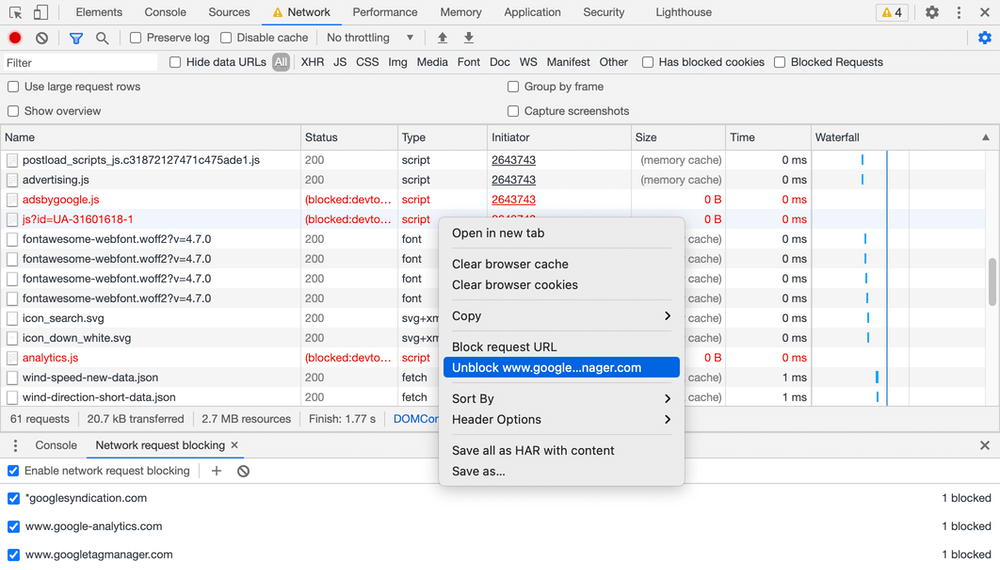Open network search magnifier icon
The width and height of the screenshot is (1000, 570).
pos(102,38)
